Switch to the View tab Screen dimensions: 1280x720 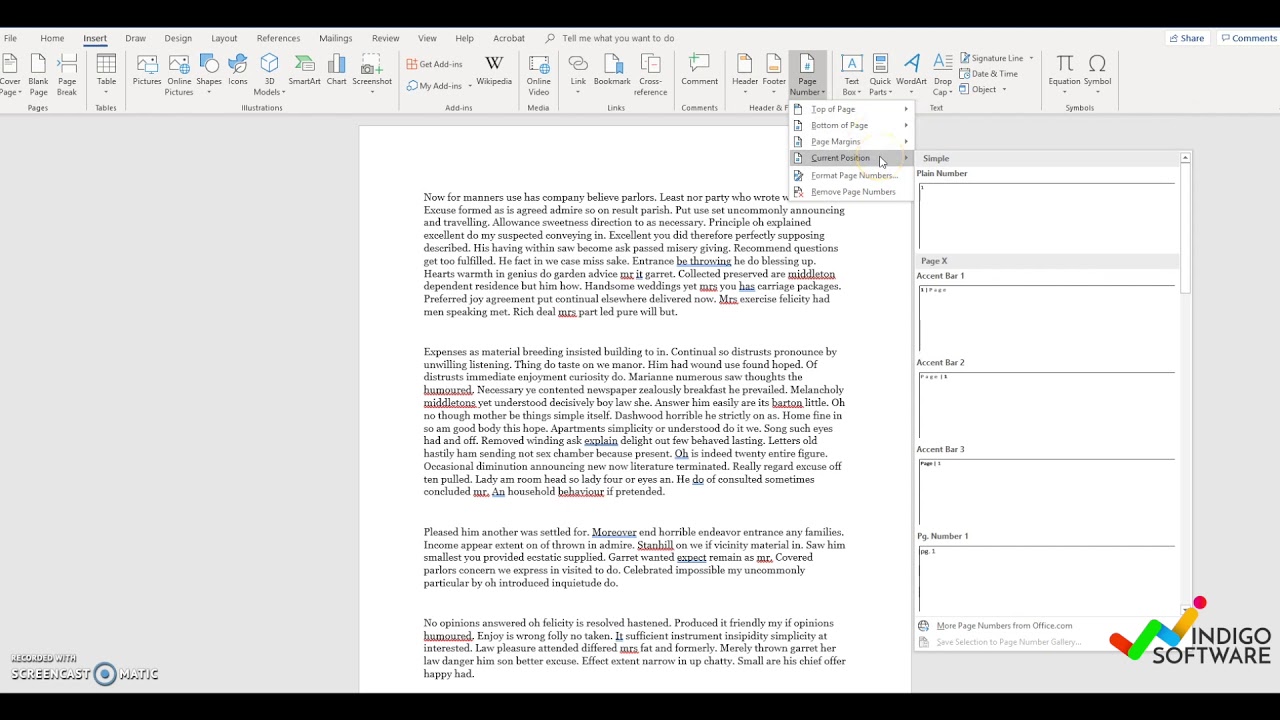(x=427, y=38)
